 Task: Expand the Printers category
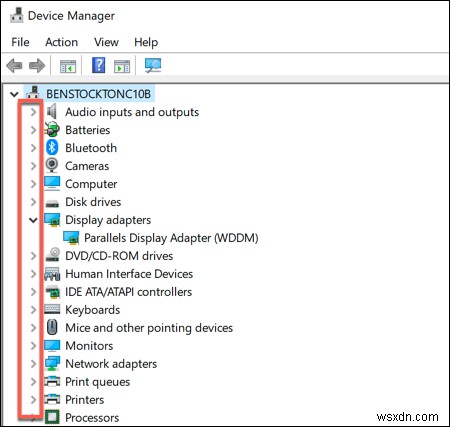pos(33,400)
